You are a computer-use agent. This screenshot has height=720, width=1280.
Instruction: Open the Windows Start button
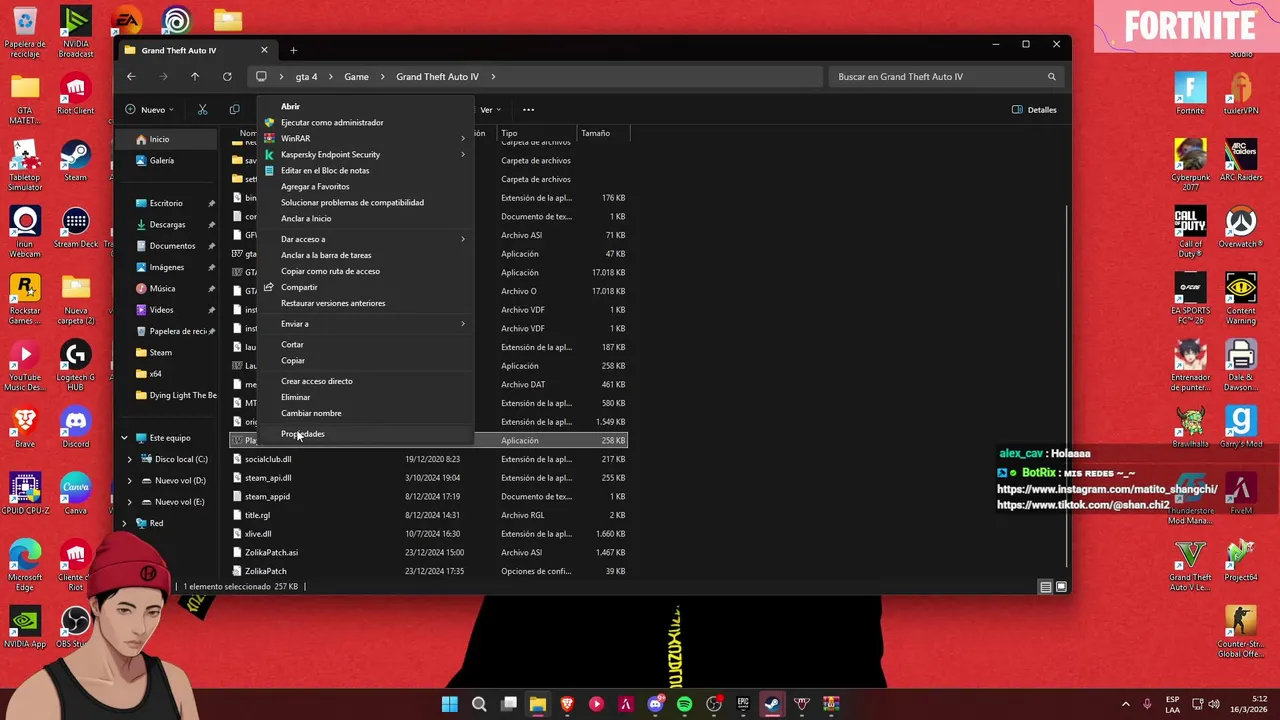coord(450,704)
